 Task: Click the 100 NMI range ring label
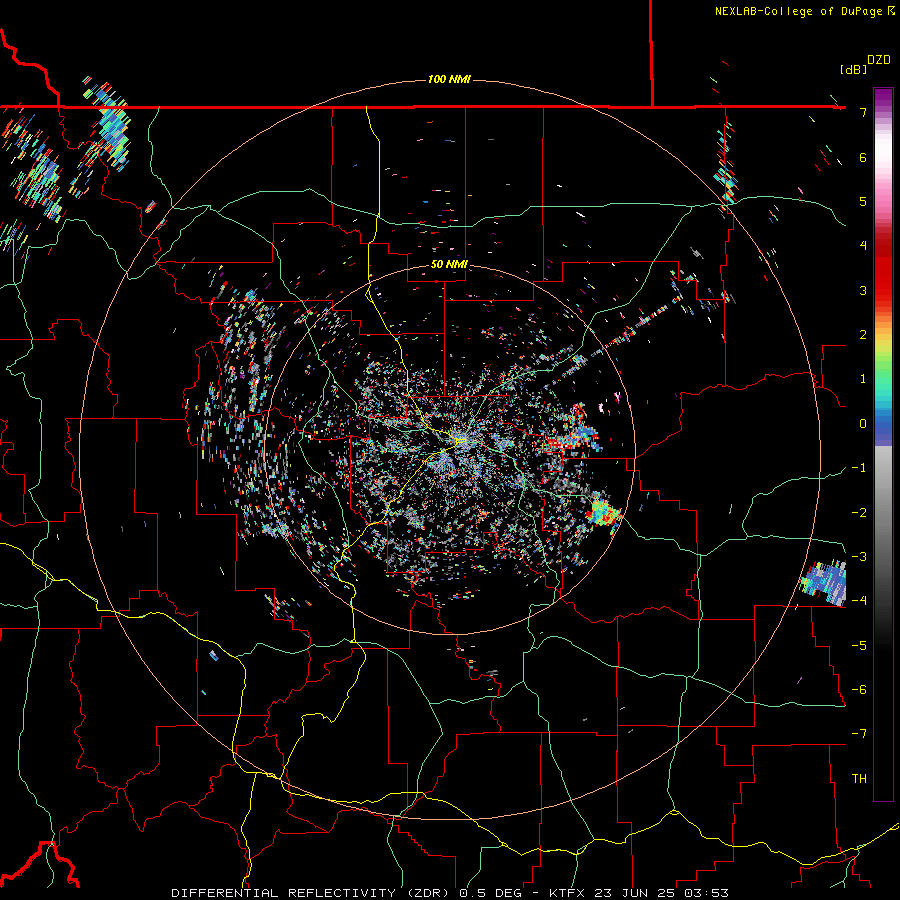(449, 79)
